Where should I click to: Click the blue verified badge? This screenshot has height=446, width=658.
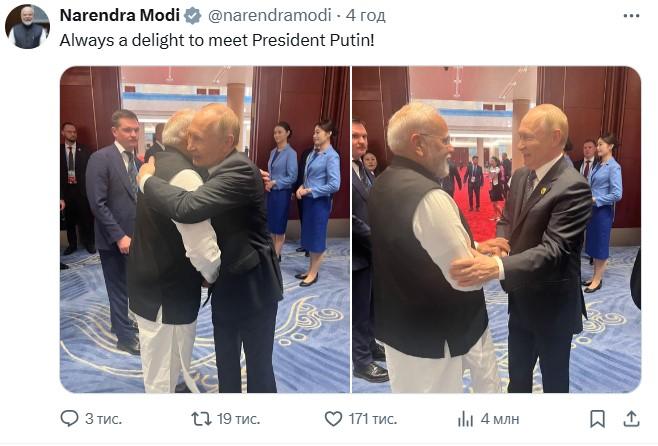point(193,16)
